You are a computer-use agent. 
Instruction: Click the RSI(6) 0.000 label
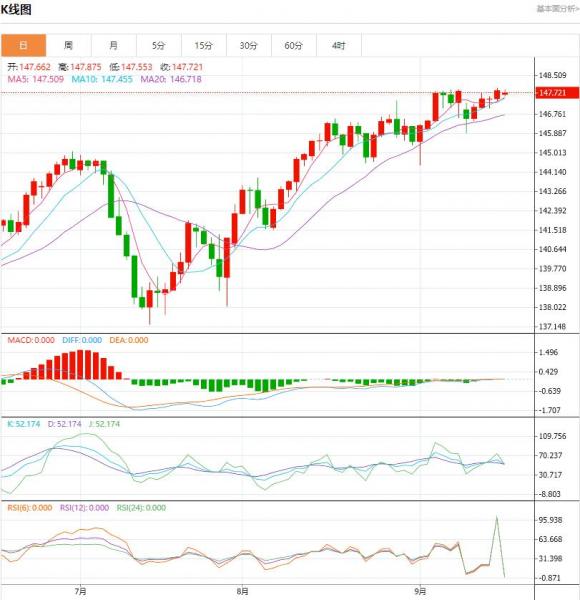[x=30, y=508]
